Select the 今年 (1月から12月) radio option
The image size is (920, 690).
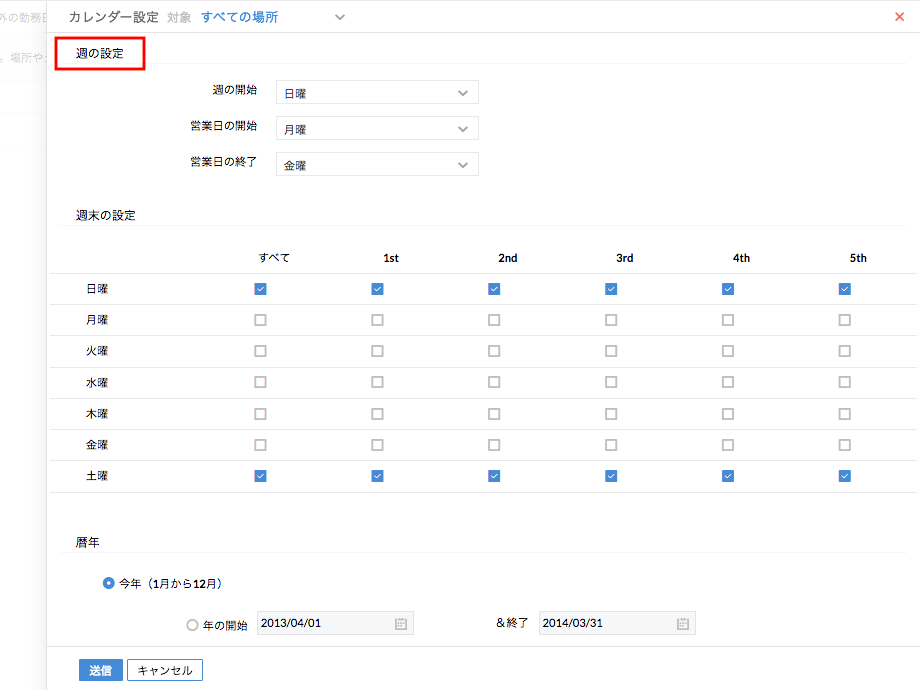pos(109,583)
